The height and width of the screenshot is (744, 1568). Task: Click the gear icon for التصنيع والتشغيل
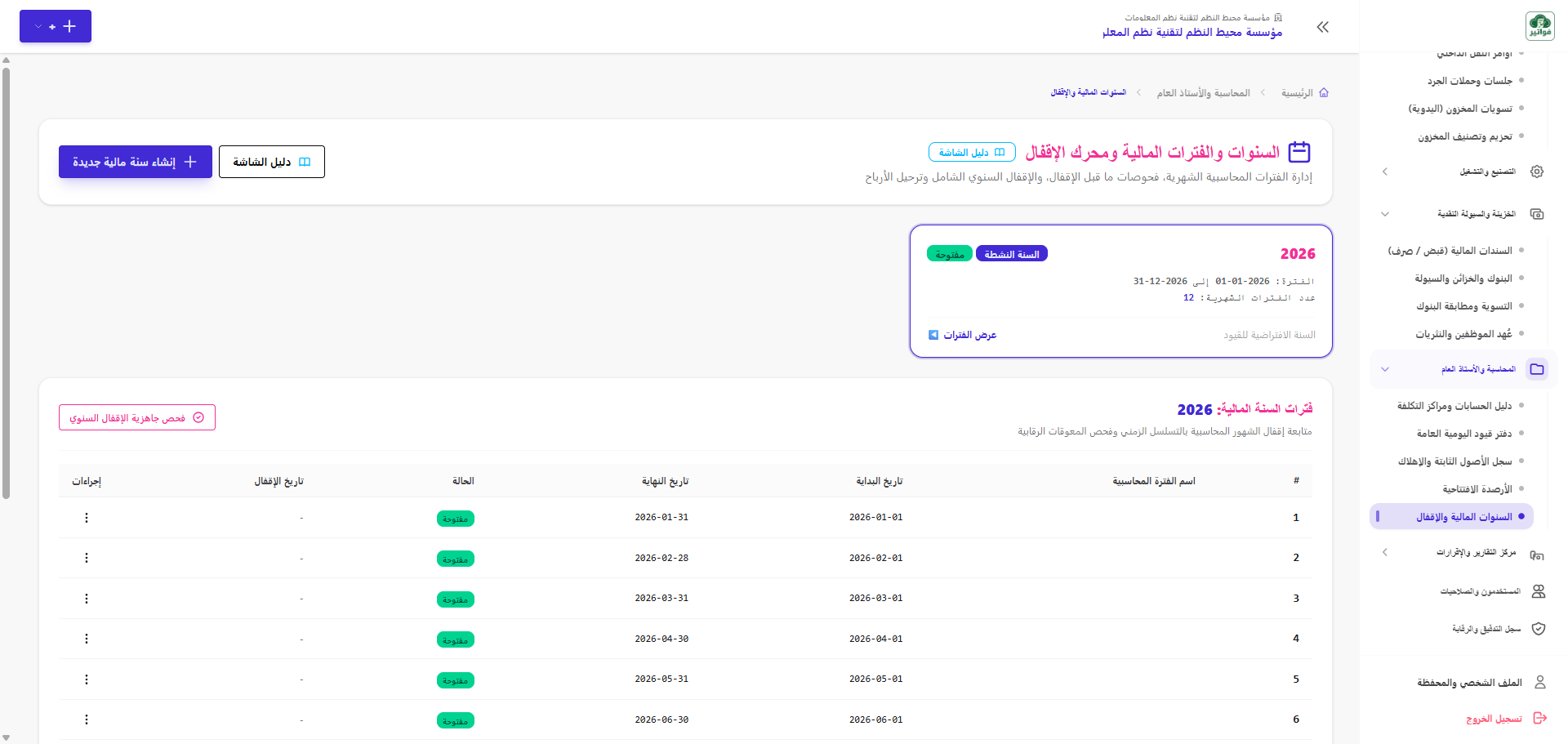(x=1537, y=172)
